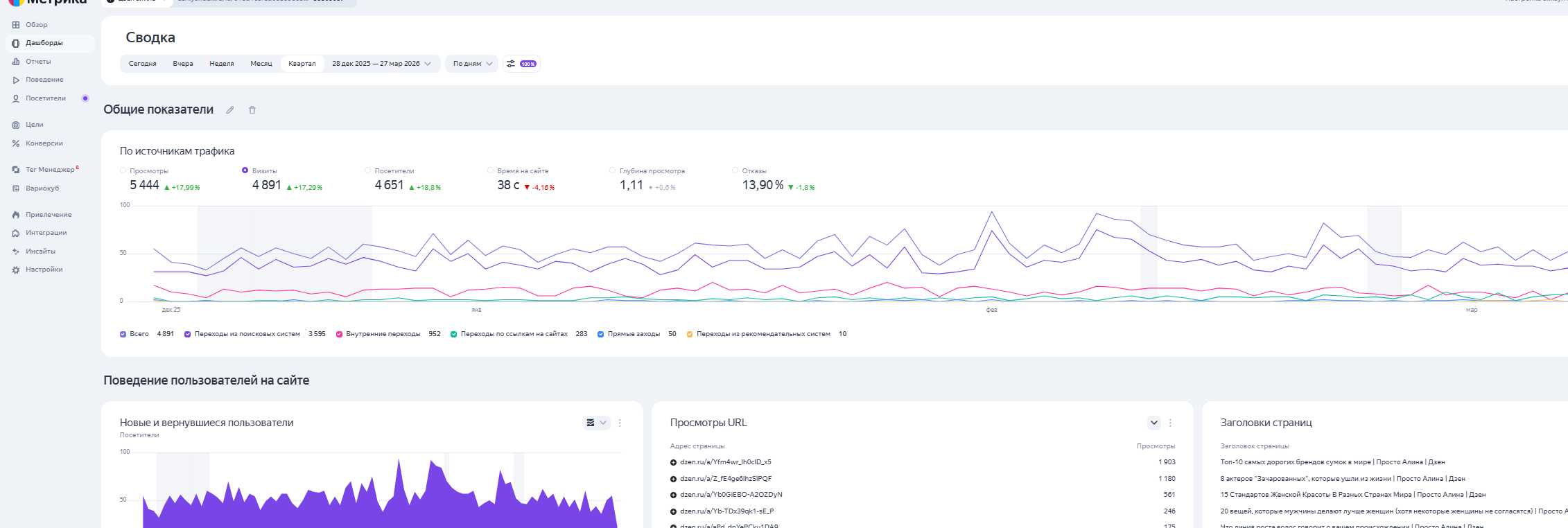Switch period to Неделя tab
1568x528 pixels.
pos(221,64)
